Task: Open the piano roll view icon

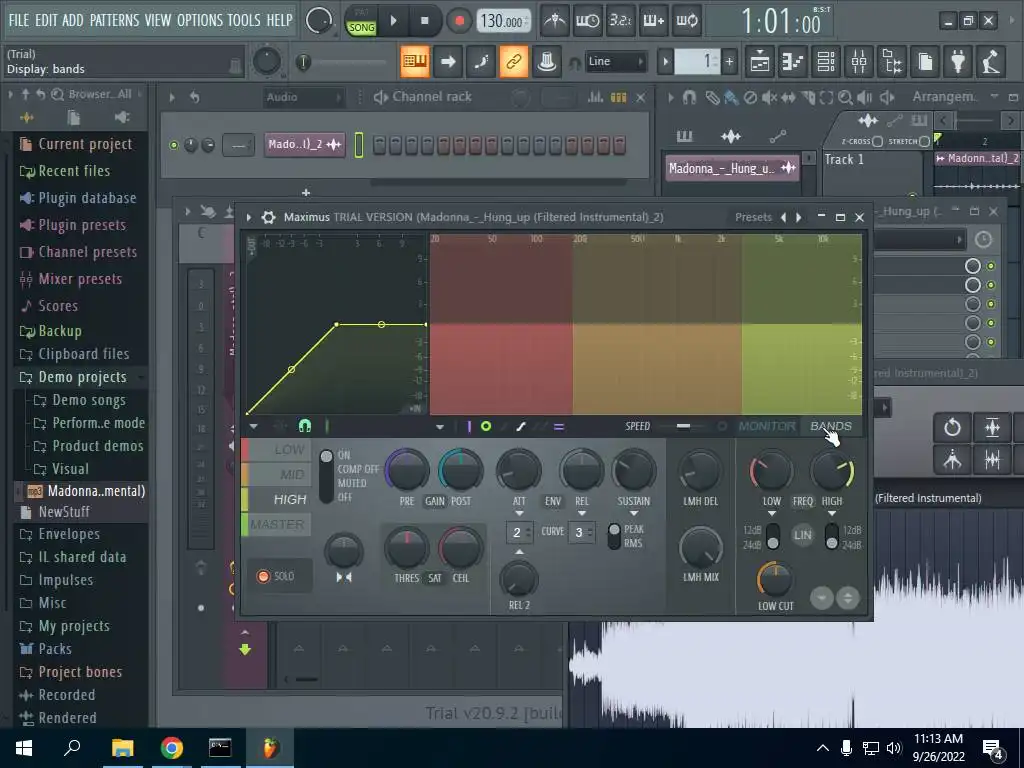Action: [x=792, y=61]
